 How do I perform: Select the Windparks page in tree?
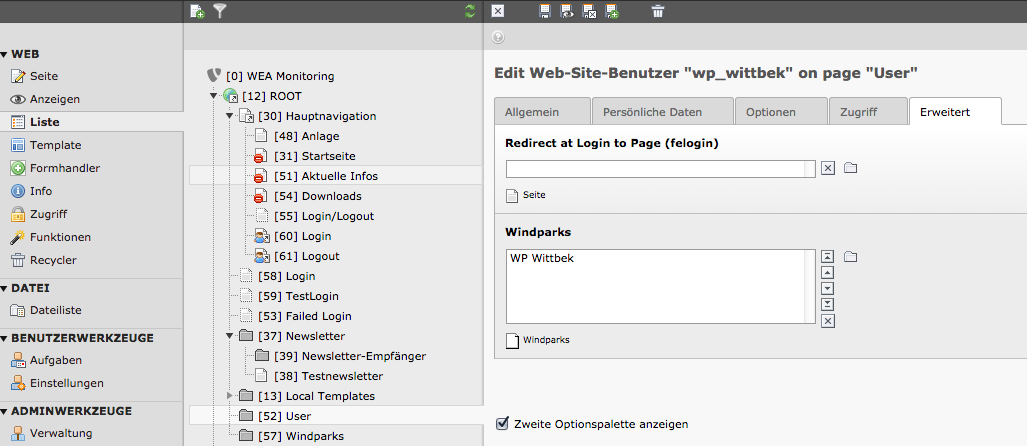point(315,436)
